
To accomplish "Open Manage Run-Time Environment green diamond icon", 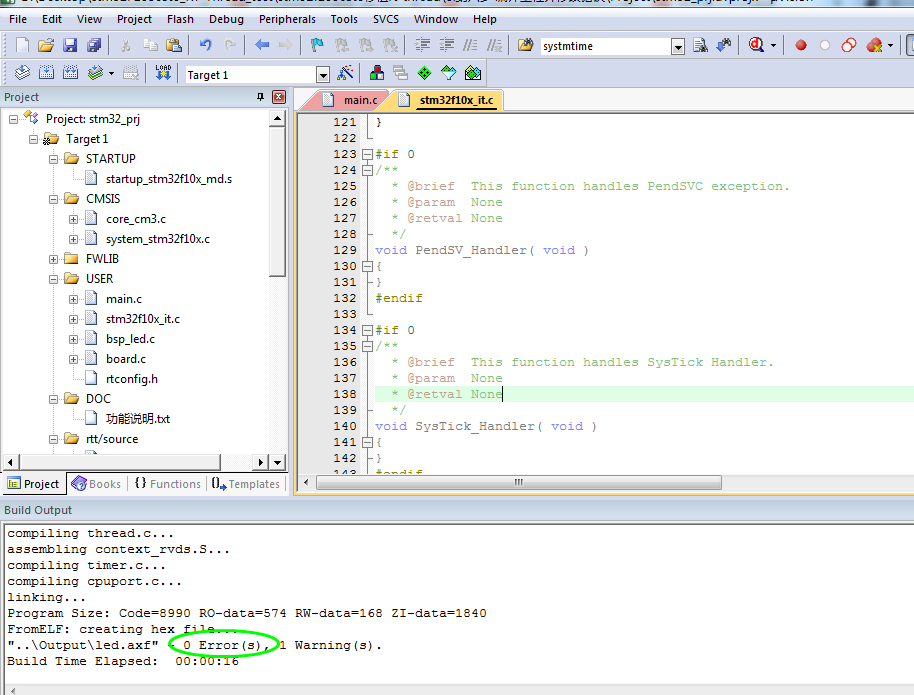I will pos(424,73).
